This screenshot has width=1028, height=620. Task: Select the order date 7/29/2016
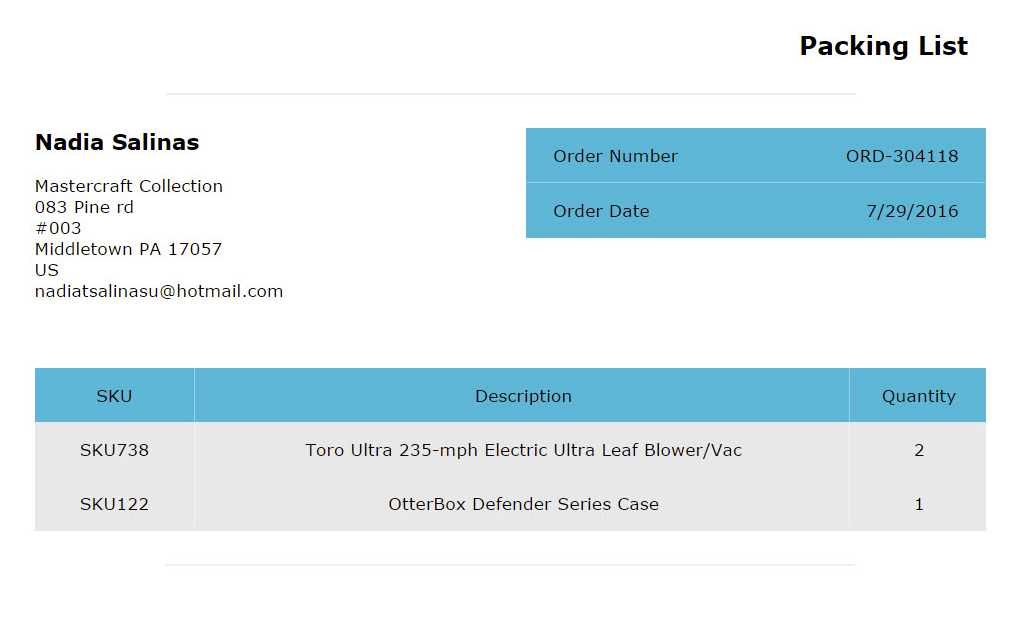click(912, 211)
